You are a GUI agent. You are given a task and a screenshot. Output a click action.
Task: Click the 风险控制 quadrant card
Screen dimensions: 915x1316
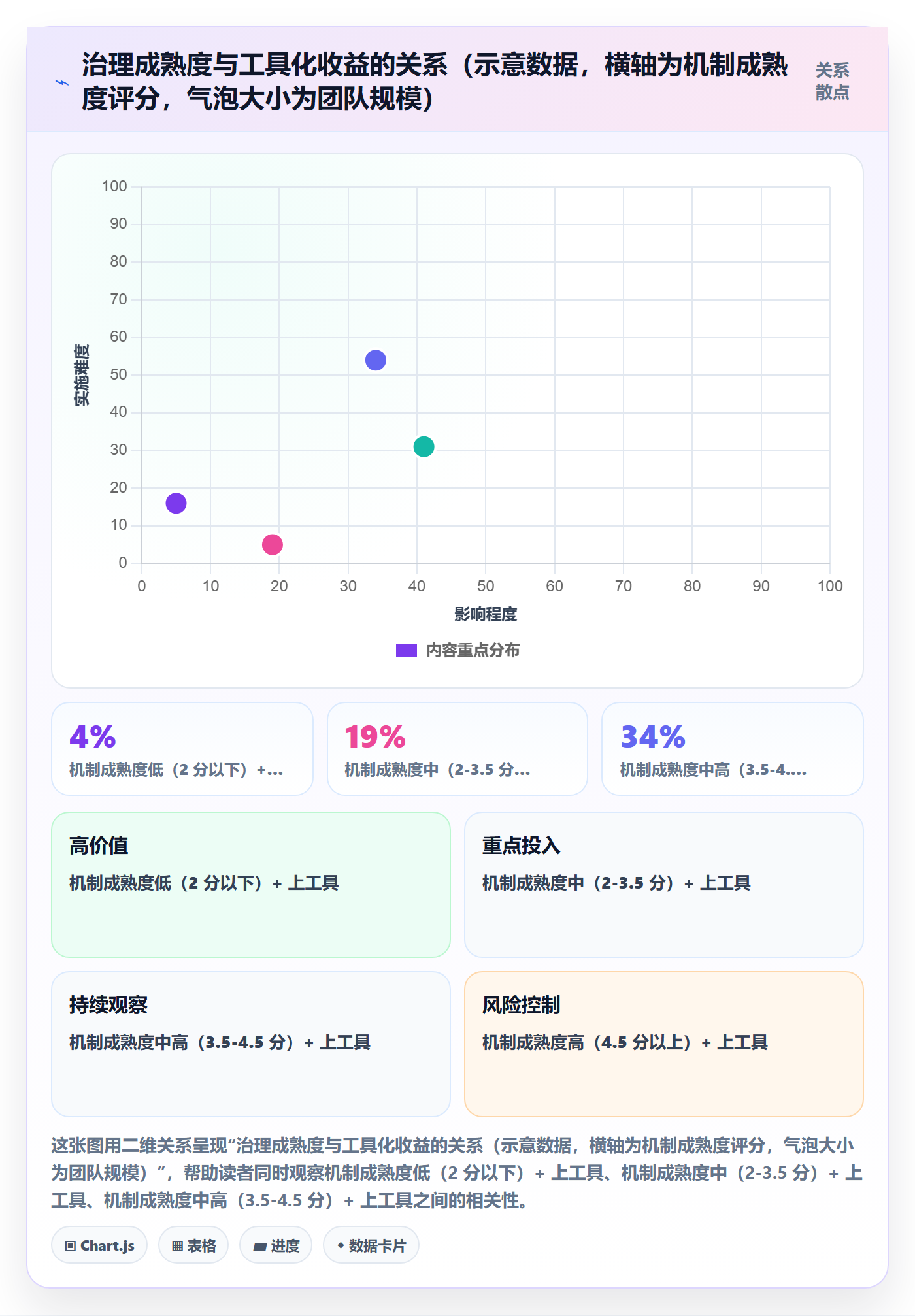click(x=664, y=1044)
